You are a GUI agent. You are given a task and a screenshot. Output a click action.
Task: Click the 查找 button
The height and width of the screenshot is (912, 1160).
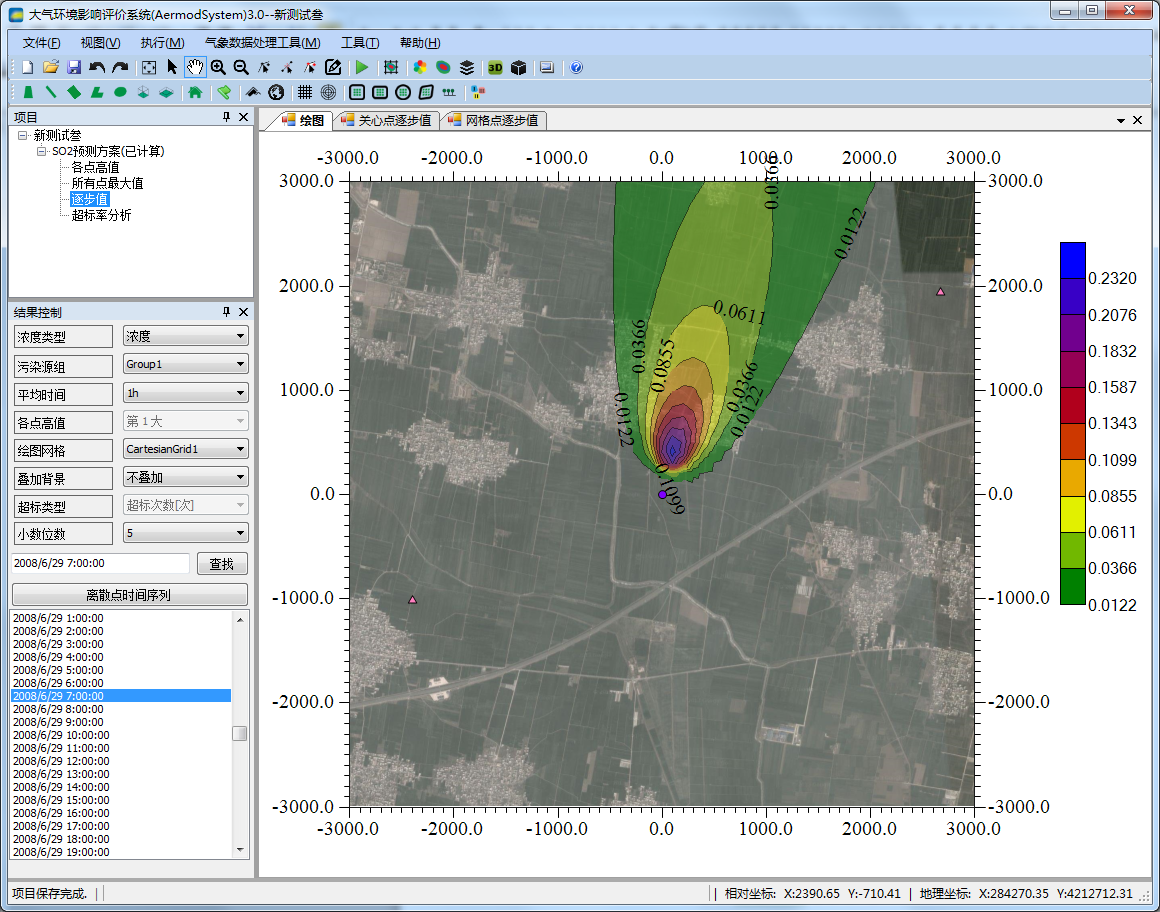point(221,564)
